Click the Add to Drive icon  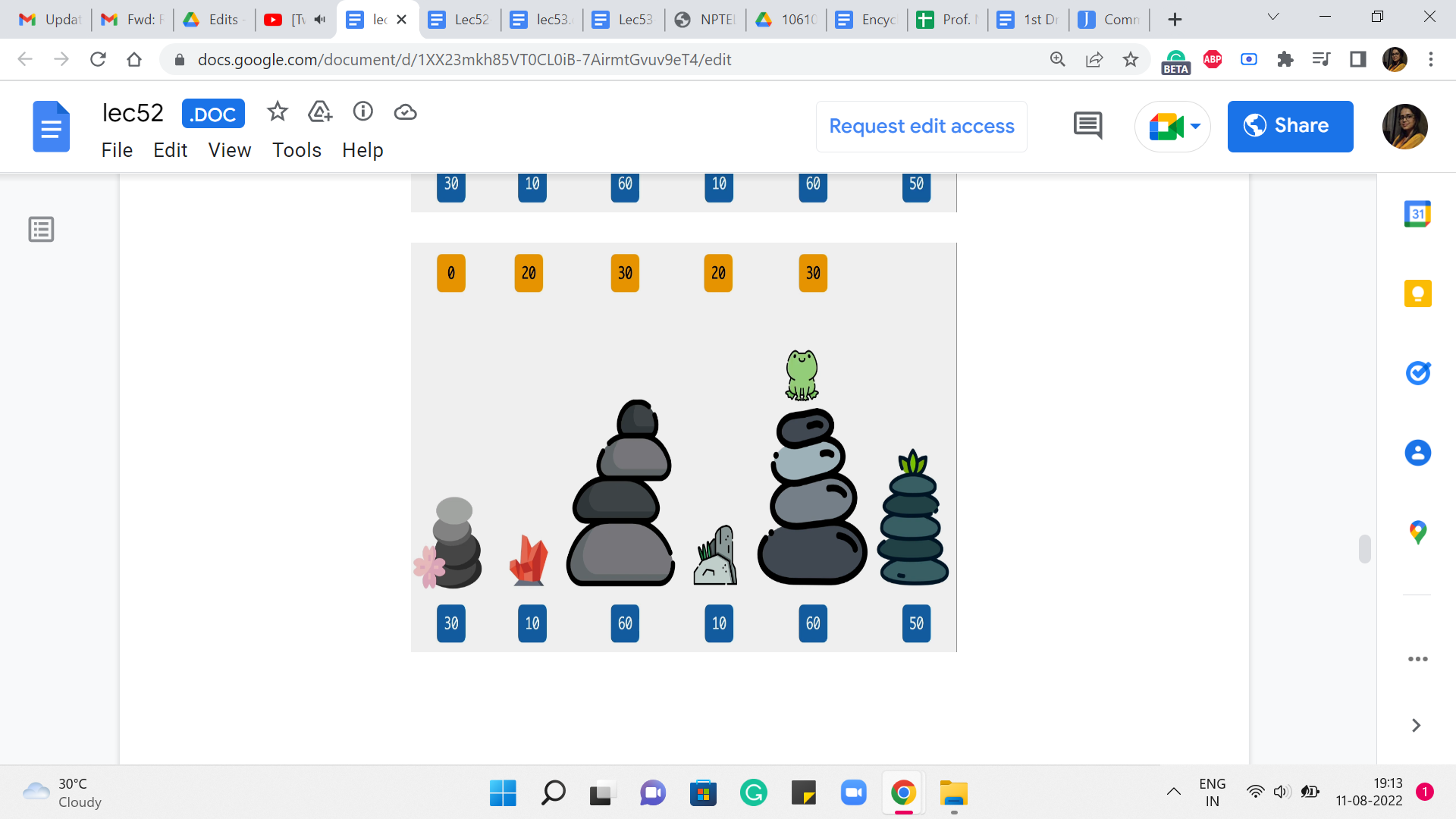pyautogui.click(x=320, y=112)
